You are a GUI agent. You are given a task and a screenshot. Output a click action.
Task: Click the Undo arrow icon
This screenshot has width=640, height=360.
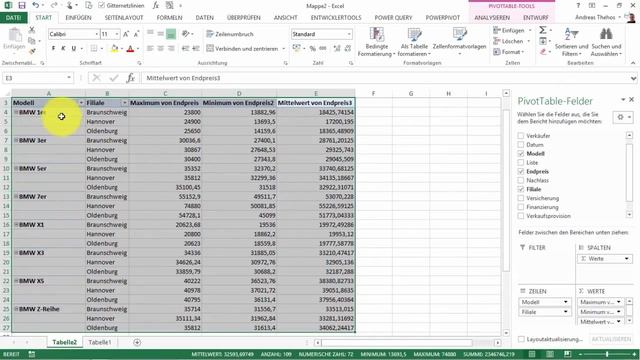pyautogui.click(x=36, y=5)
